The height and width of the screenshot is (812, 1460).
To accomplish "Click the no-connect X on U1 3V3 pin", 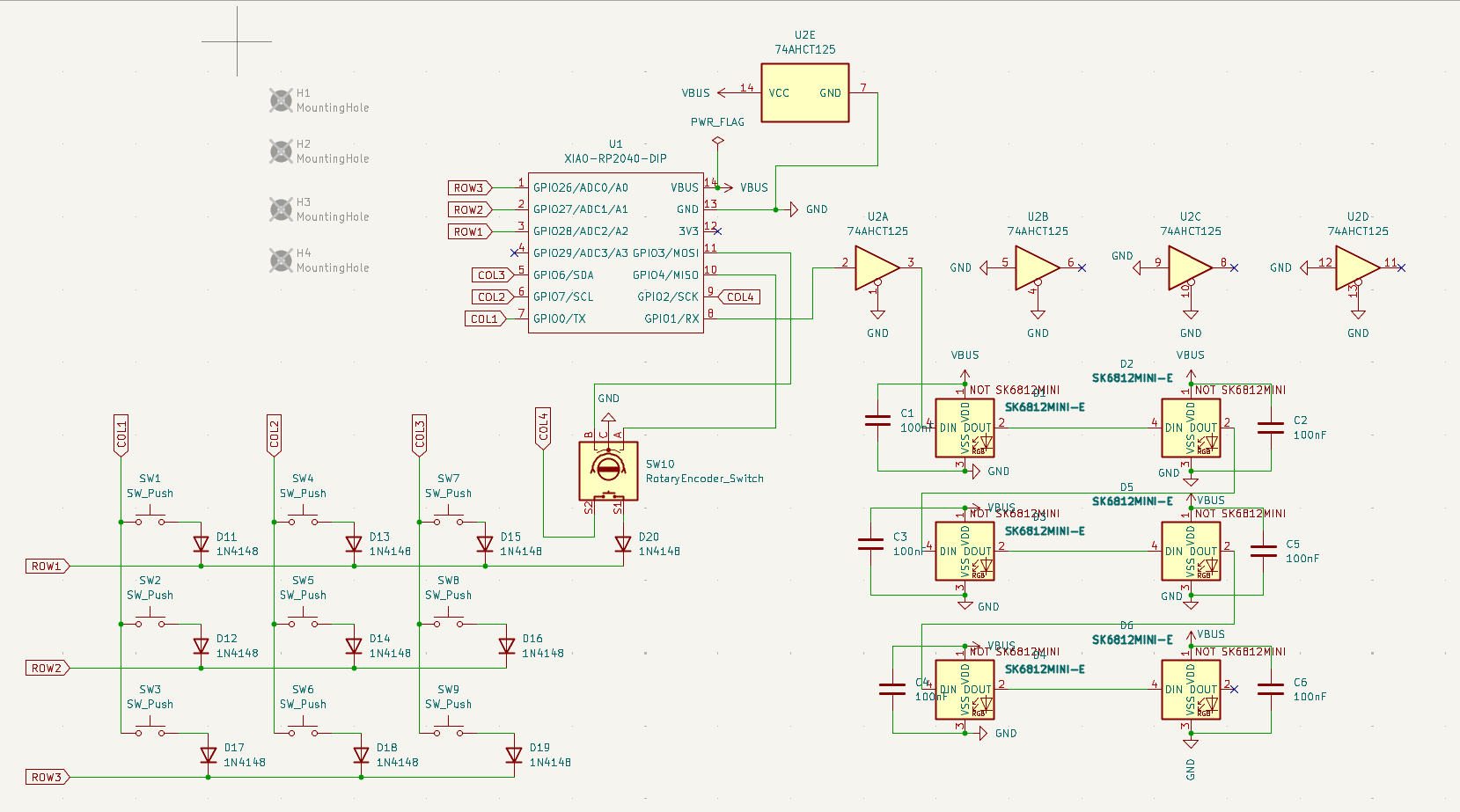I will (x=717, y=231).
